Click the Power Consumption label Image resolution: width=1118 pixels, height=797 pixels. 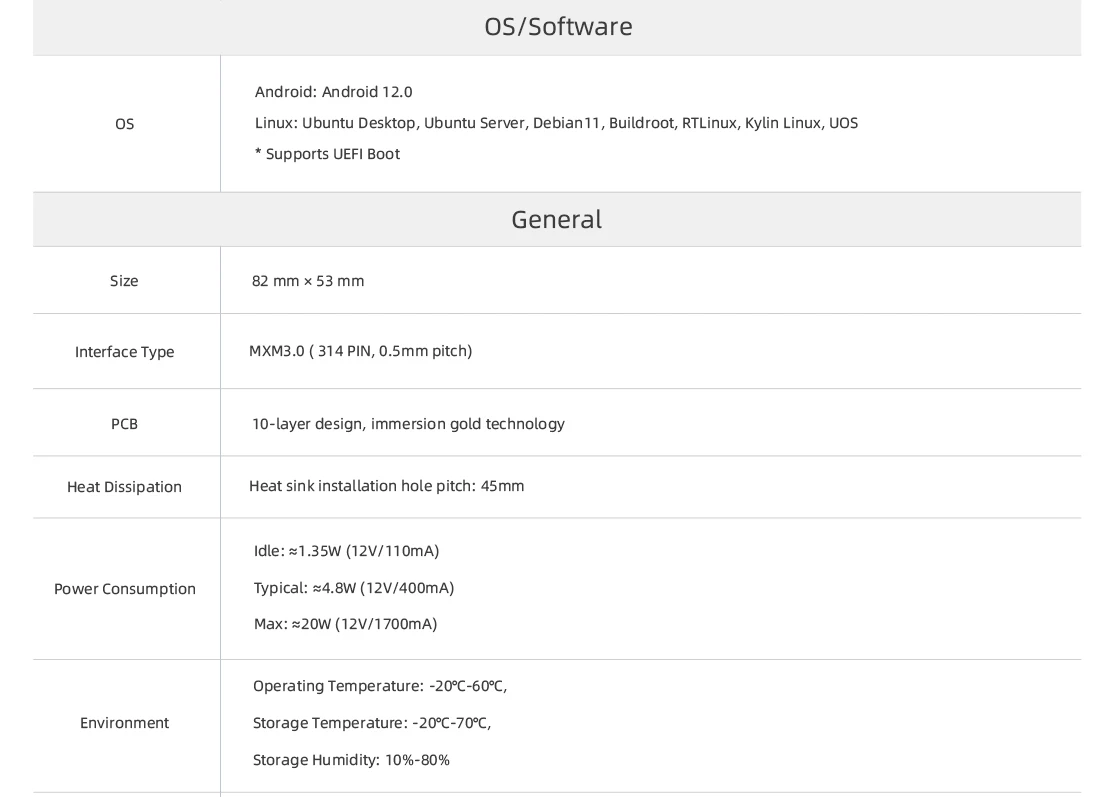(x=125, y=589)
